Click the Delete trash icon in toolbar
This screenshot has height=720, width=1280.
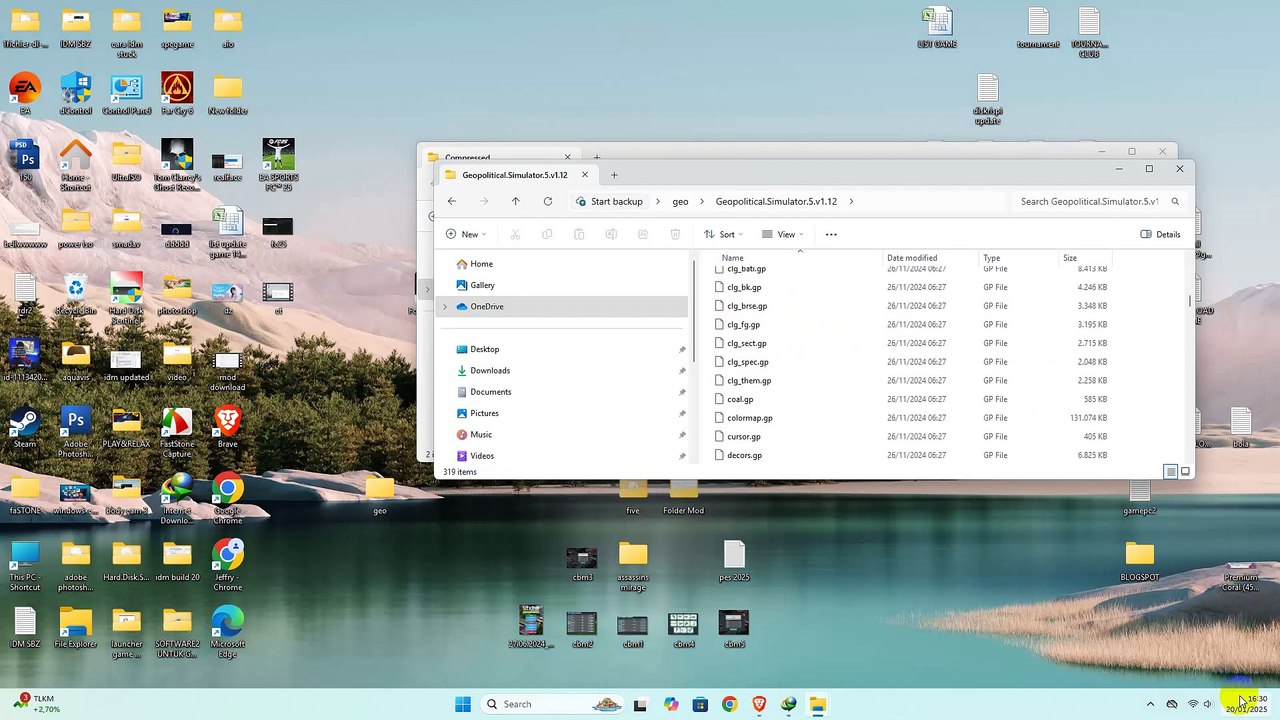point(675,234)
